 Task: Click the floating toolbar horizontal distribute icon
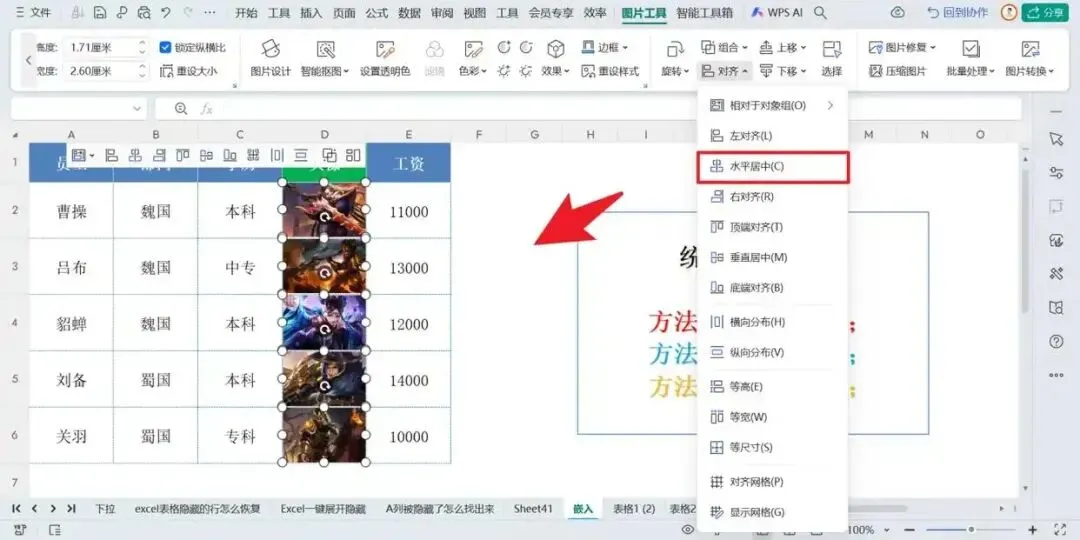tap(277, 156)
